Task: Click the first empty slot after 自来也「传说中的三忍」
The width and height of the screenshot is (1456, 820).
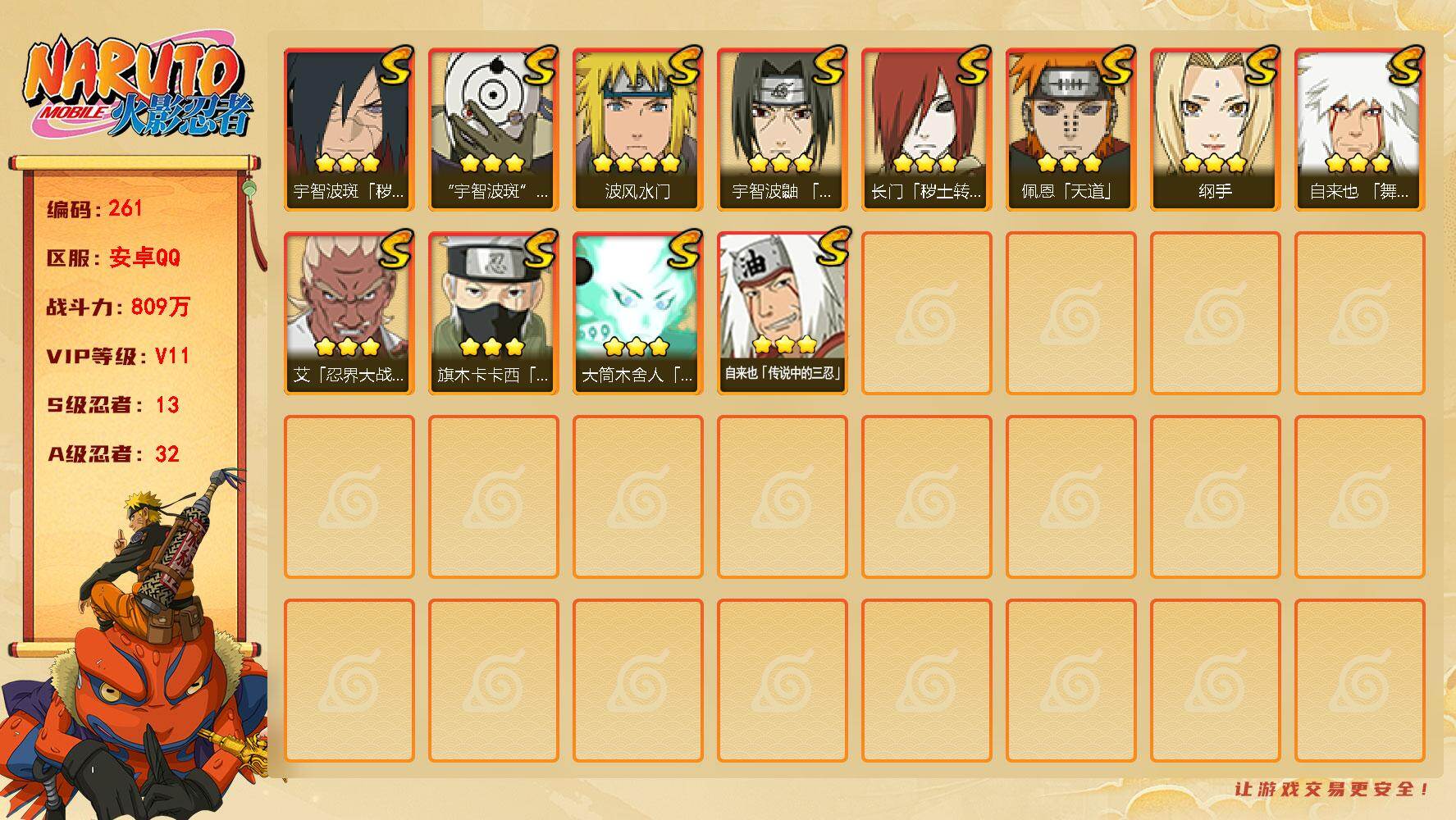Action: (x=926, y=313)
